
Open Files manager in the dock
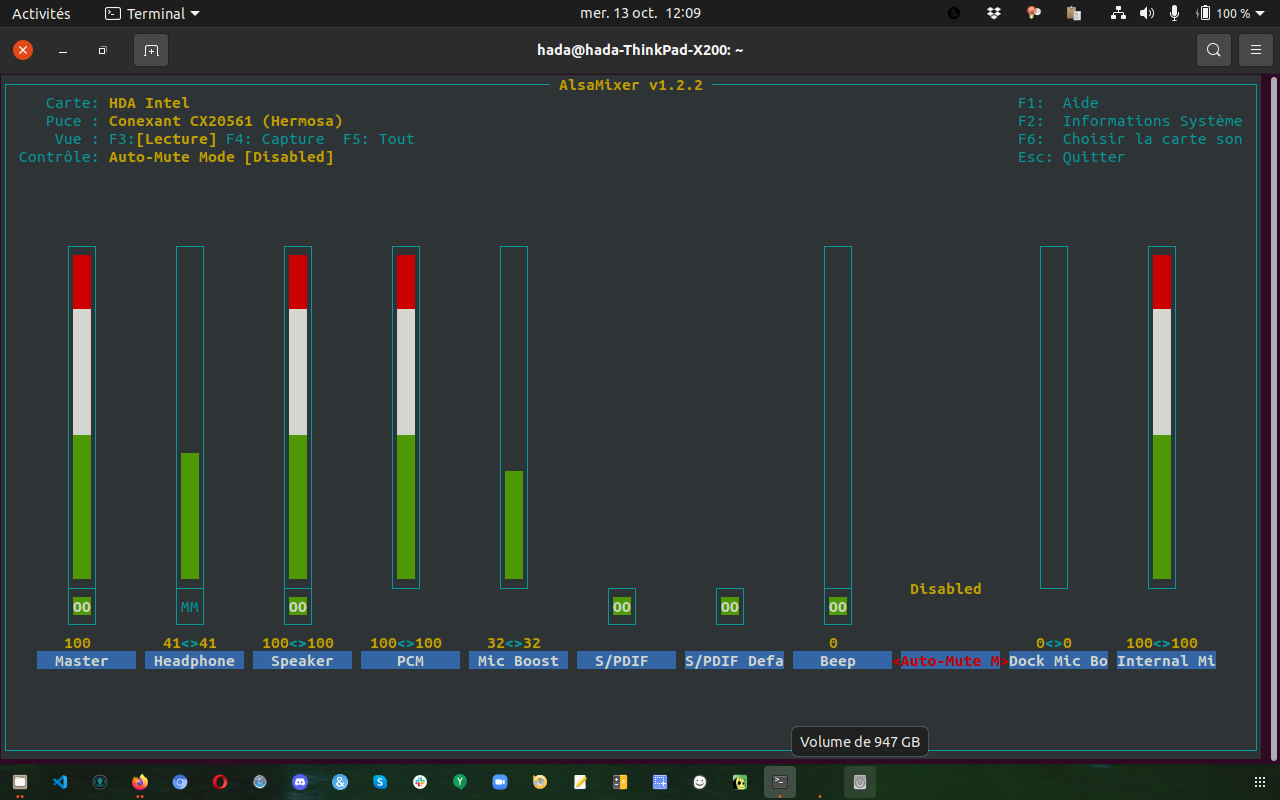coord(20,782)
